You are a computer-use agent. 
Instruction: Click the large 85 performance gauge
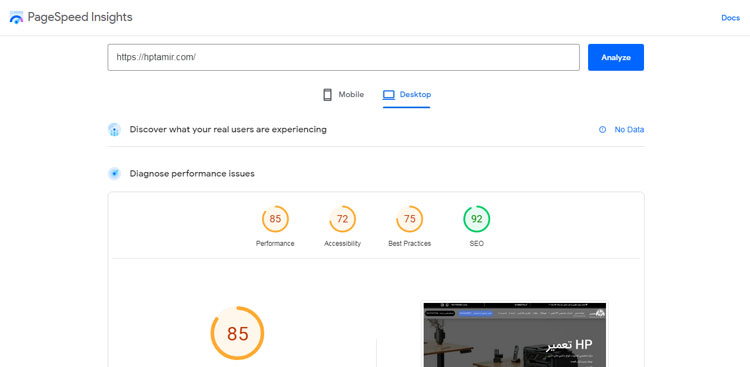pyautogui.click(x=237, y=333)
